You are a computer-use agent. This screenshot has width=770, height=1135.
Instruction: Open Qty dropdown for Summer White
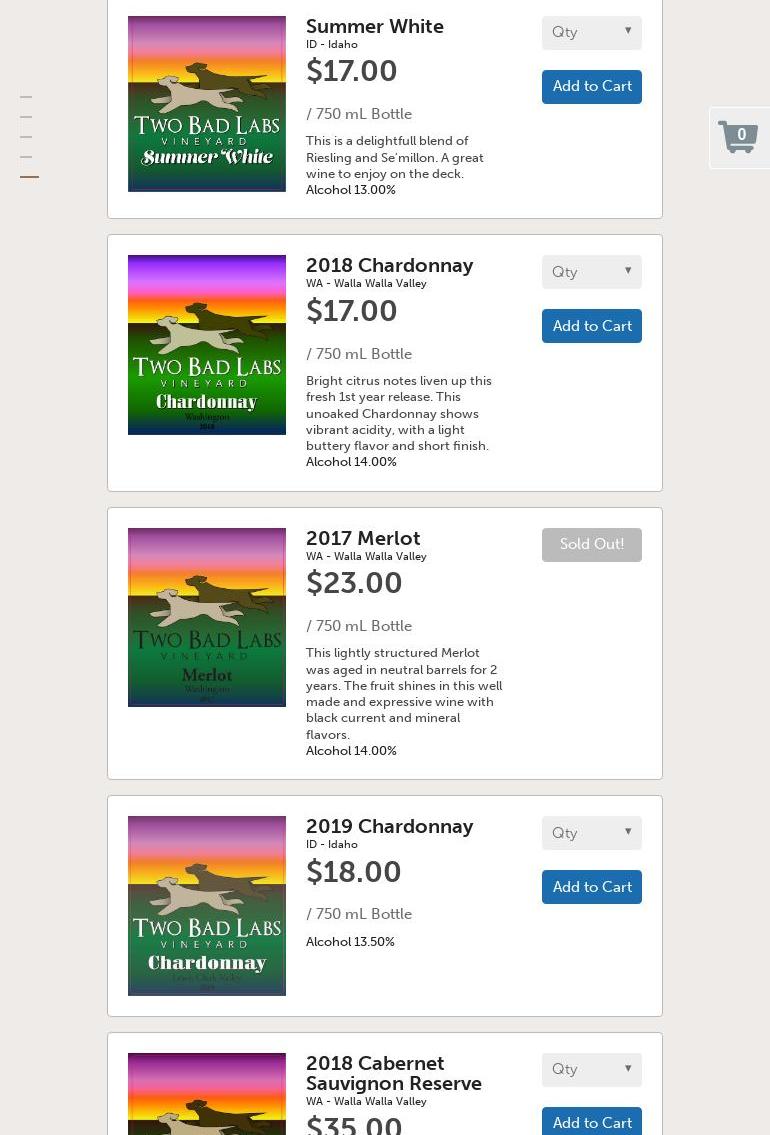(x=592, y=32)
